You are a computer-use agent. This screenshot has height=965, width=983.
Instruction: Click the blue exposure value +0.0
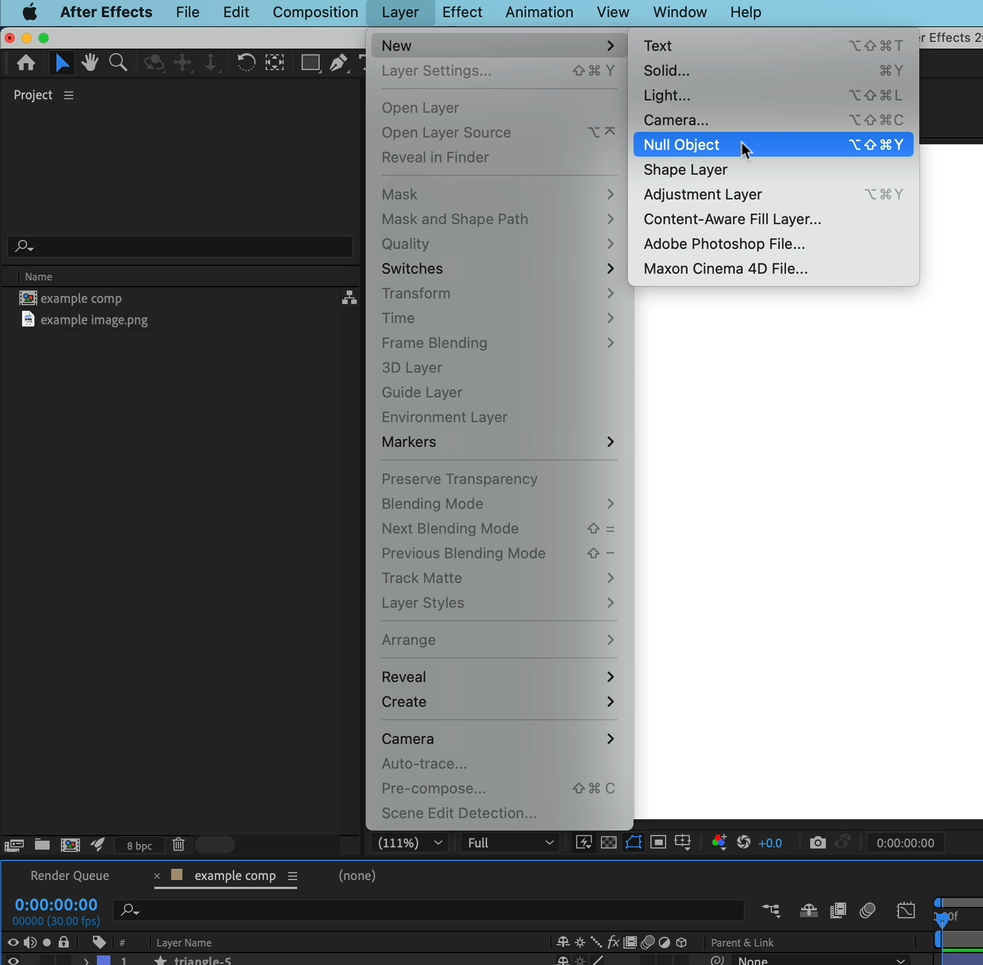click(x=770, y=843)
